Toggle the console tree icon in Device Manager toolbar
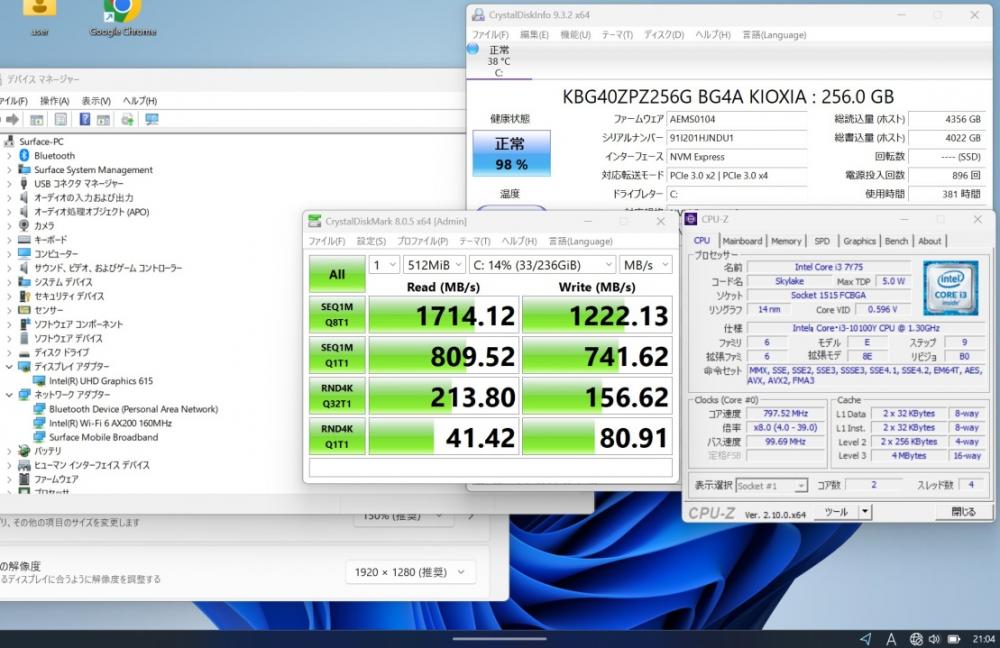 tap(37, 119)
